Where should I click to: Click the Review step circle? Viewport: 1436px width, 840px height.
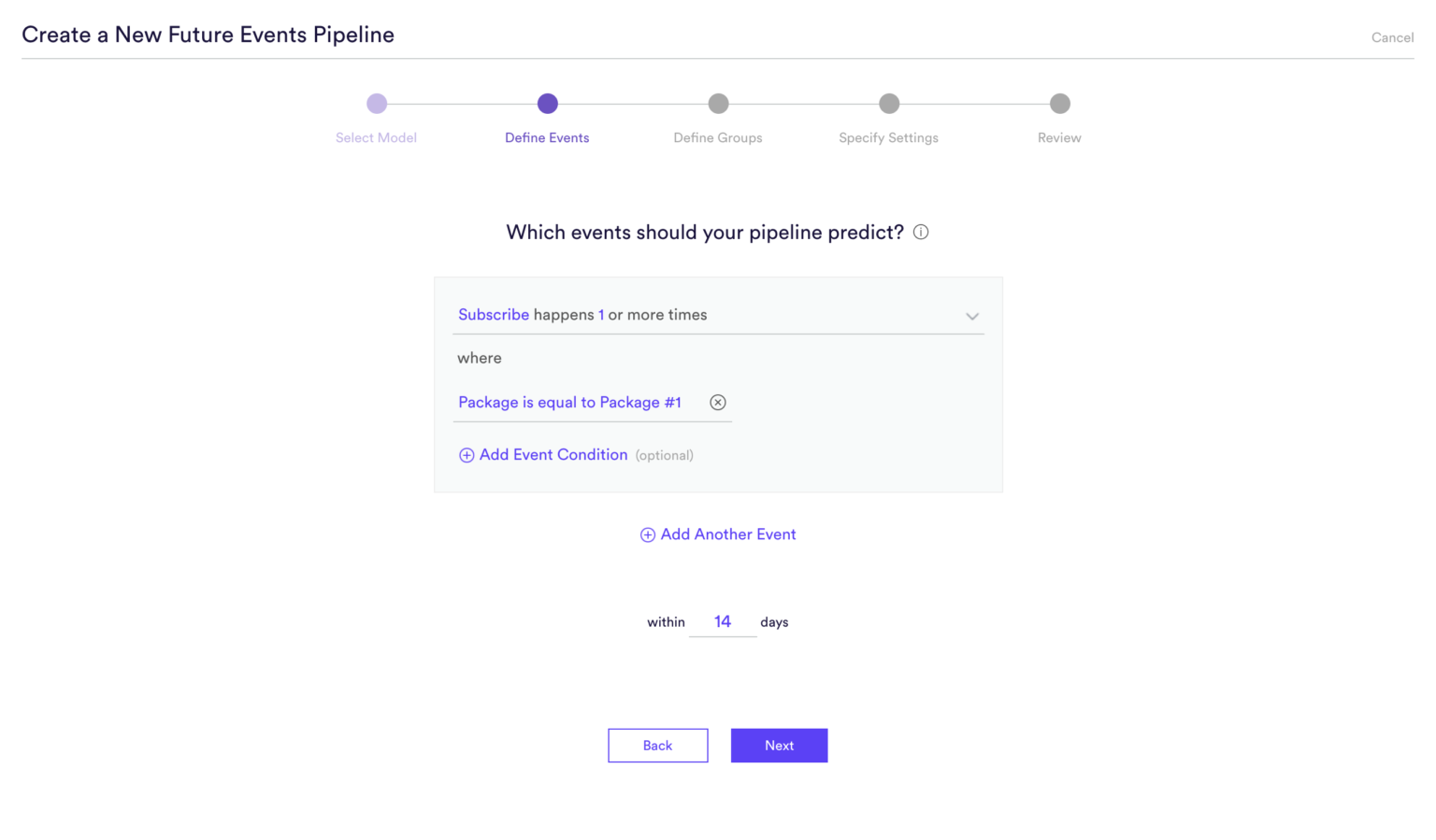(x=1059, y=104)
